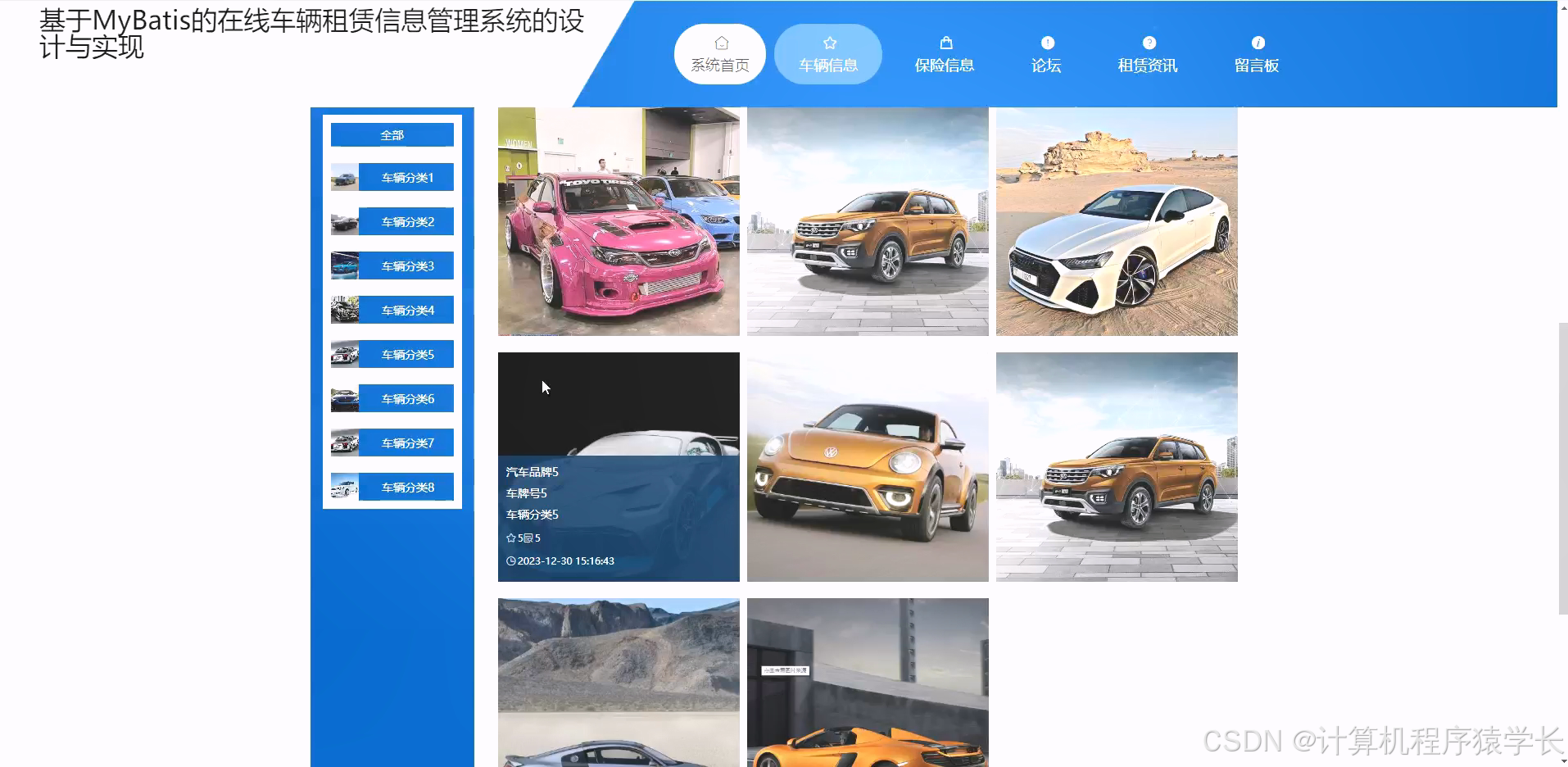
Task: Filter by 车辆分类1
Action: (x=392, y=178)
